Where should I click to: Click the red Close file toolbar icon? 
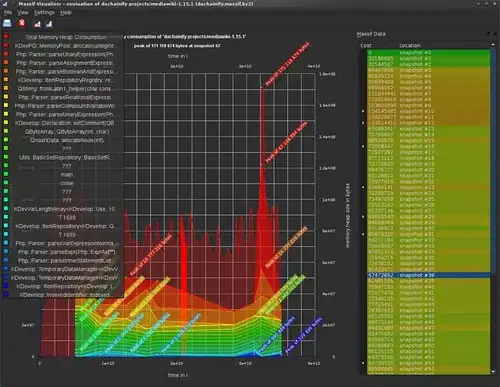tap(22, 23)
